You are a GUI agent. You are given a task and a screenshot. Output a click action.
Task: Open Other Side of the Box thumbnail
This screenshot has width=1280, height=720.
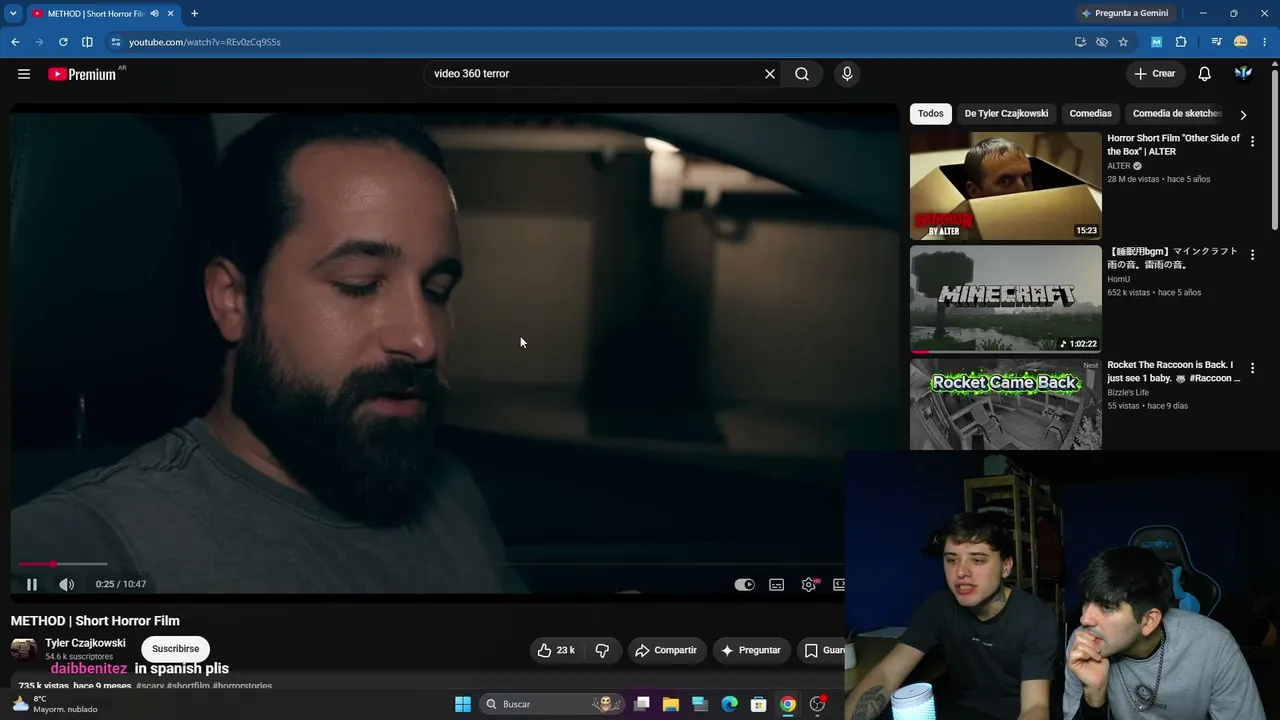1006,186
